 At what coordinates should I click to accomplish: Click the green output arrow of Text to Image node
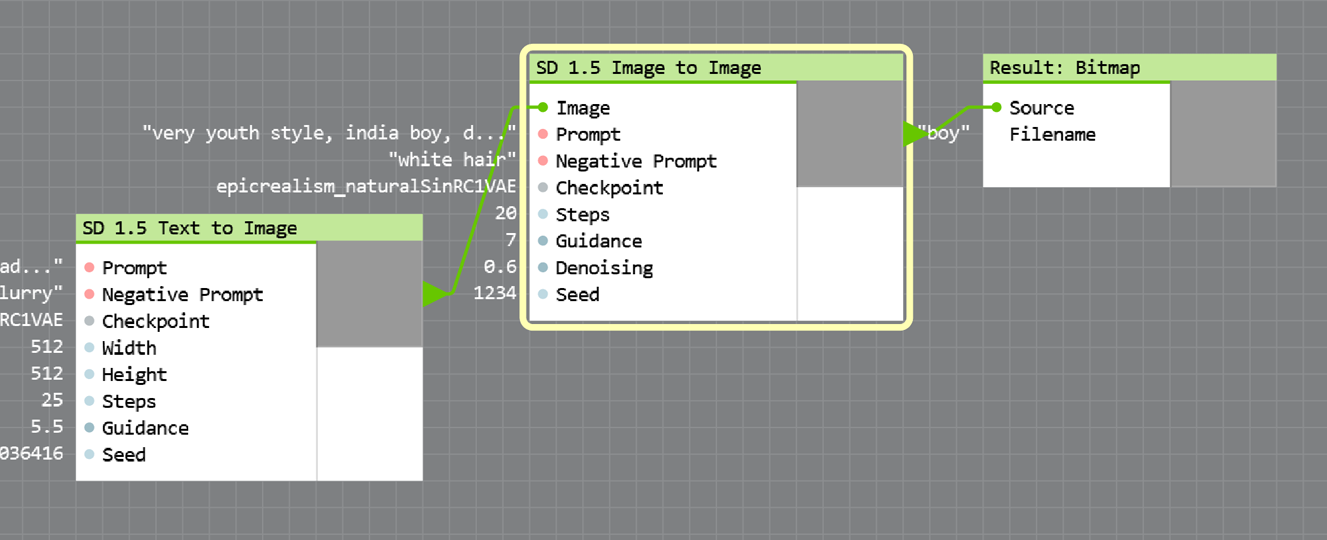tap(435, 294)
